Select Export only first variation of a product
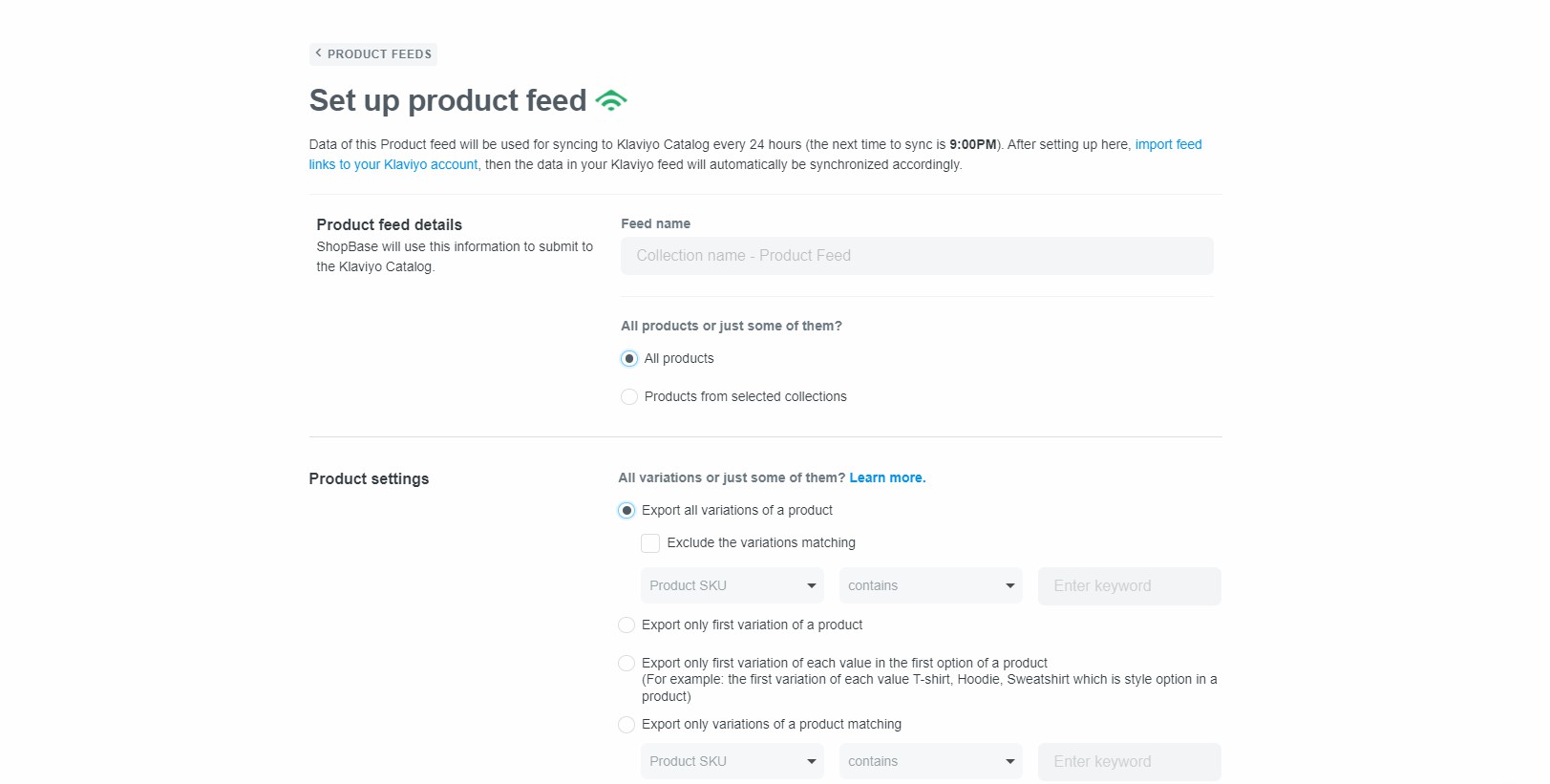 (626, 625)
